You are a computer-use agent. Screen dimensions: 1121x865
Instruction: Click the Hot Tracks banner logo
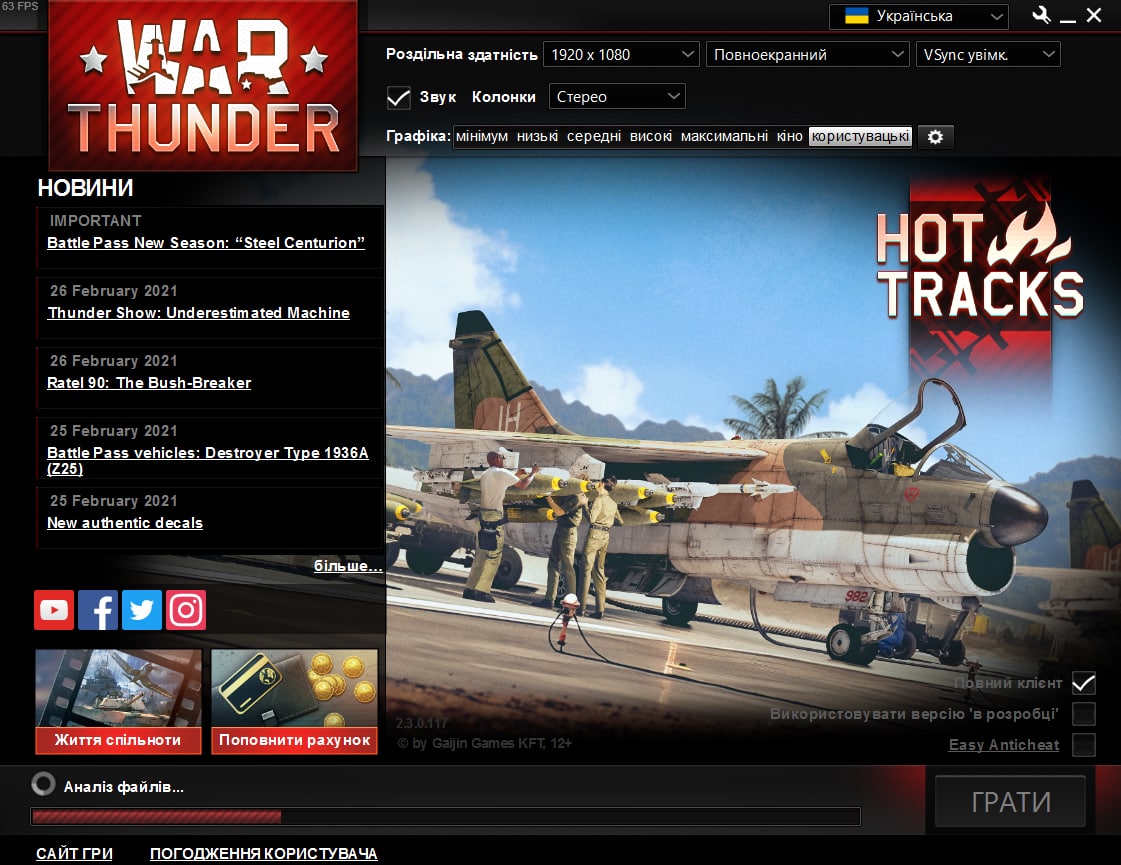[x=979, y=263]
